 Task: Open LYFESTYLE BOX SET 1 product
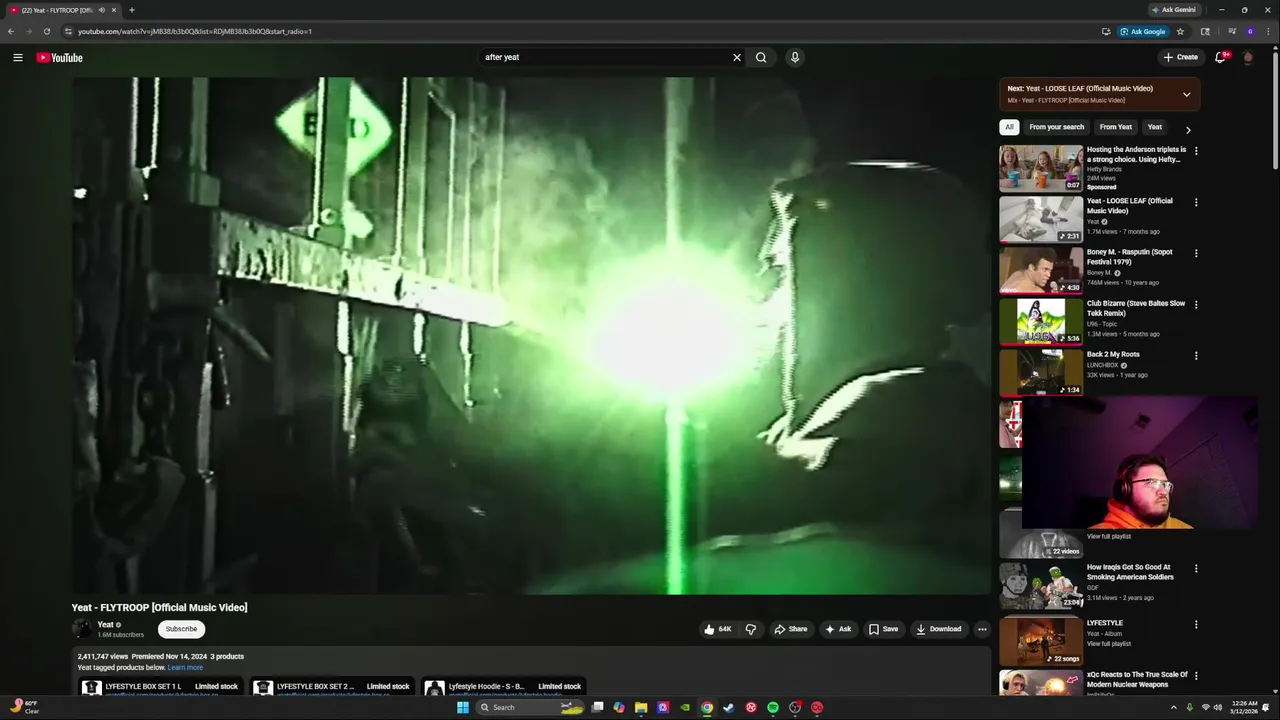click(x=160, y=687)
